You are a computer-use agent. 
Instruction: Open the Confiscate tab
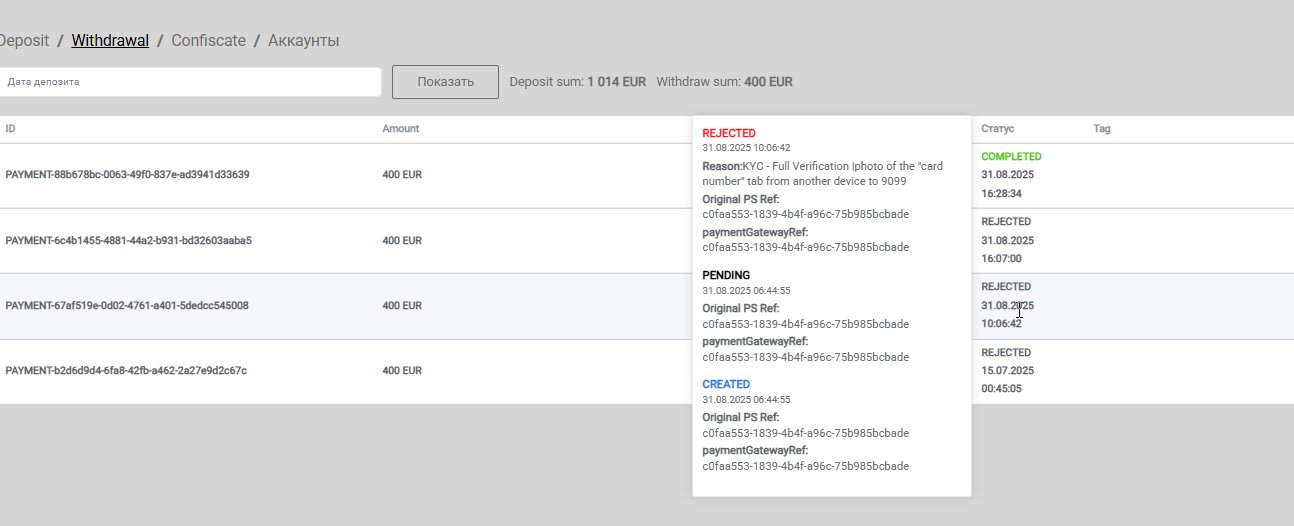[x=208, y=41]
